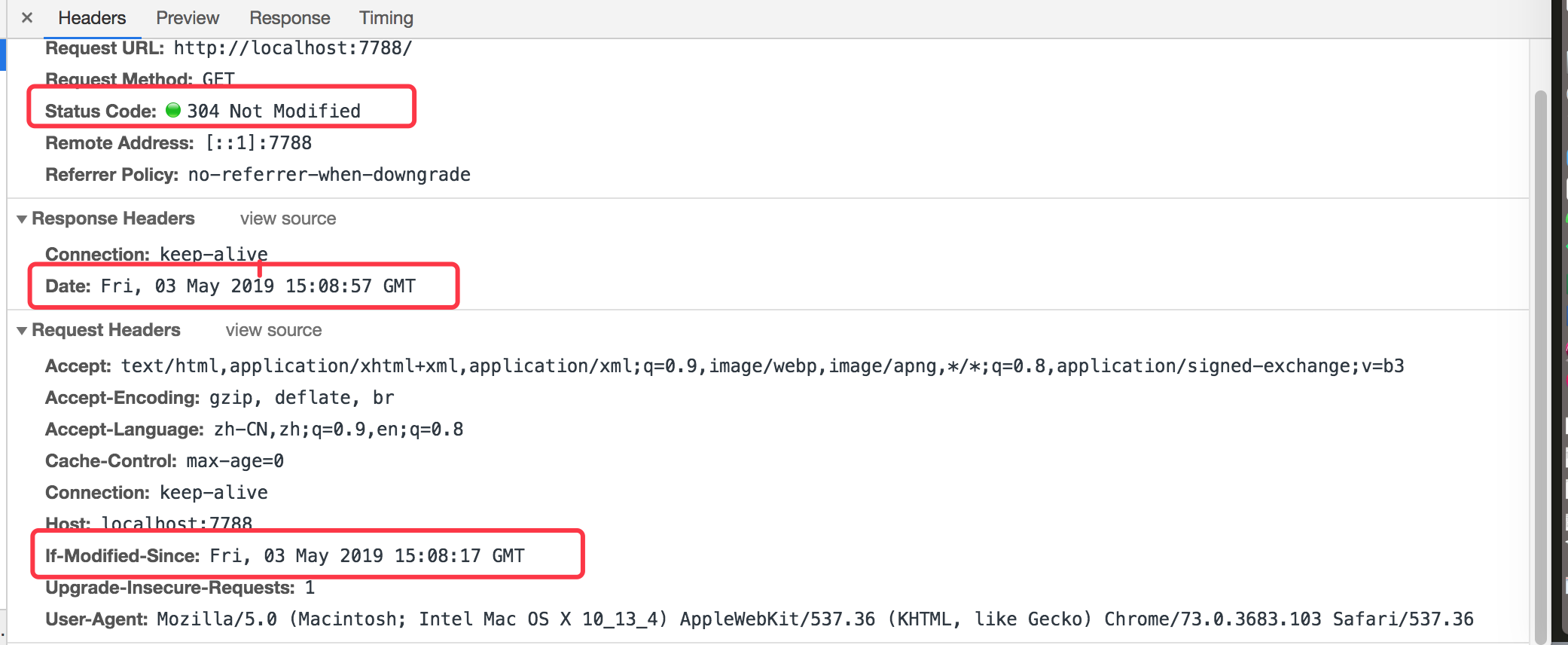This screenshot has width=1568, height=645.
Task: Switch to the Response tab
Action: point(290,17)
